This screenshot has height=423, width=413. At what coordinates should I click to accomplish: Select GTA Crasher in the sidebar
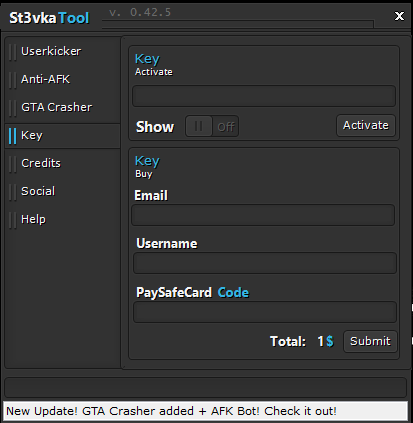point(63,107)
